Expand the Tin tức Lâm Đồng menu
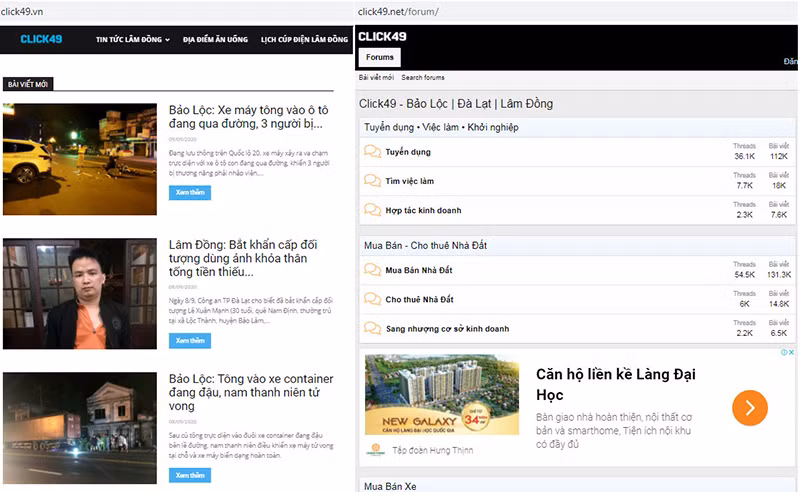This screenshot has width=800, height=492. click(x=133, y=39)
